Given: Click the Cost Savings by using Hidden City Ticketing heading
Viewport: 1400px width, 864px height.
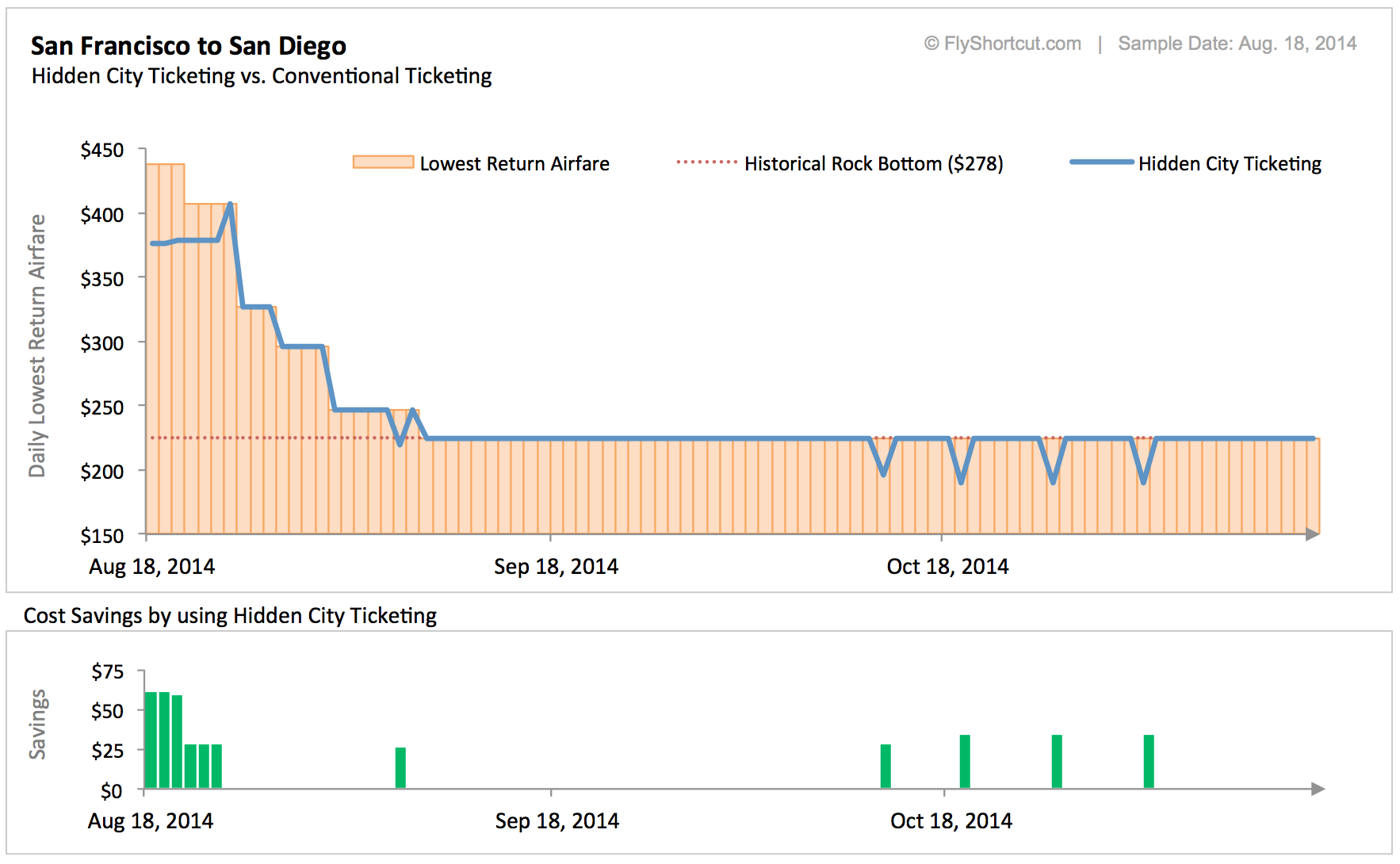Looking at the screenshot, I should (x=230, y=616).
